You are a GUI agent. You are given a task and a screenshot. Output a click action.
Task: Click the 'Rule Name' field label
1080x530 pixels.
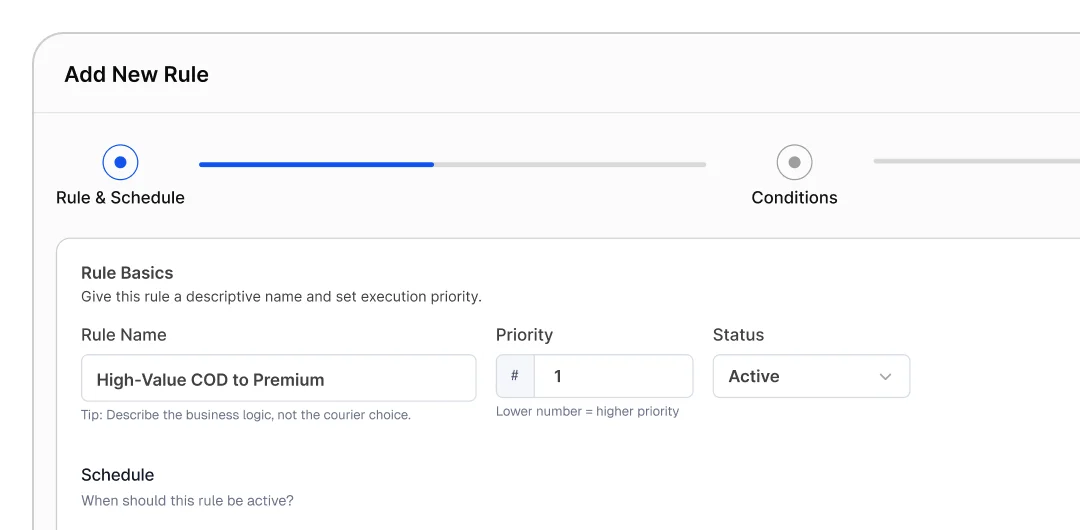point(124,335)
